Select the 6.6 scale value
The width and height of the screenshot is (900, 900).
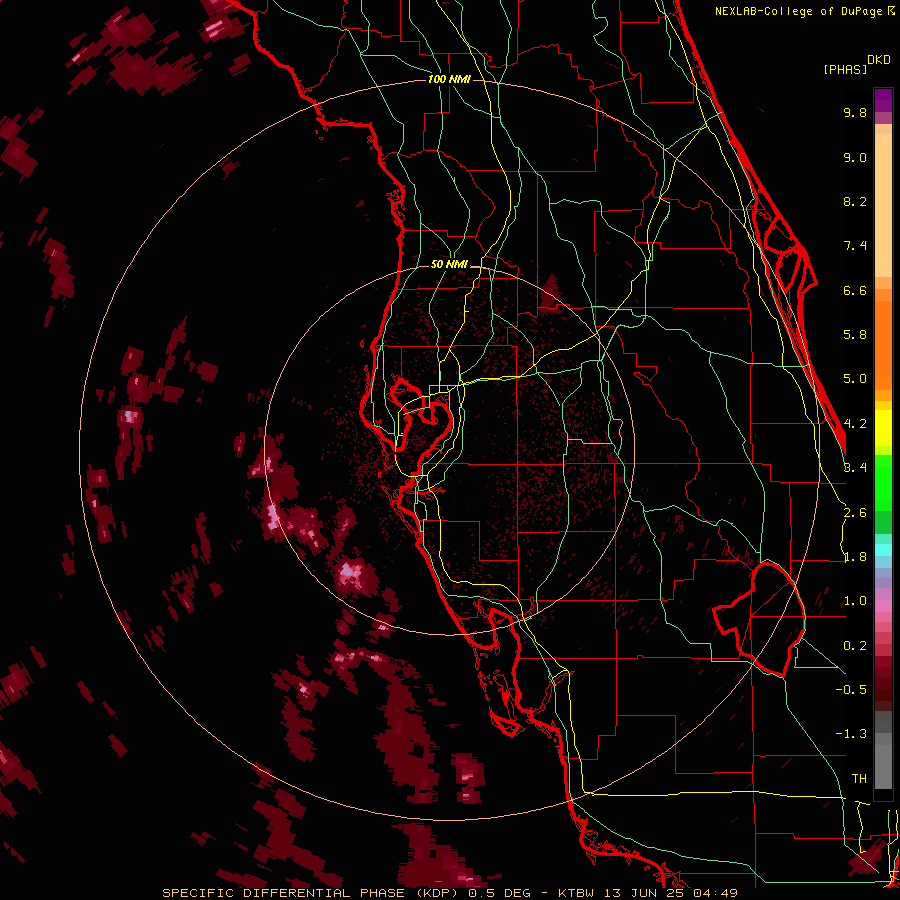855,290
